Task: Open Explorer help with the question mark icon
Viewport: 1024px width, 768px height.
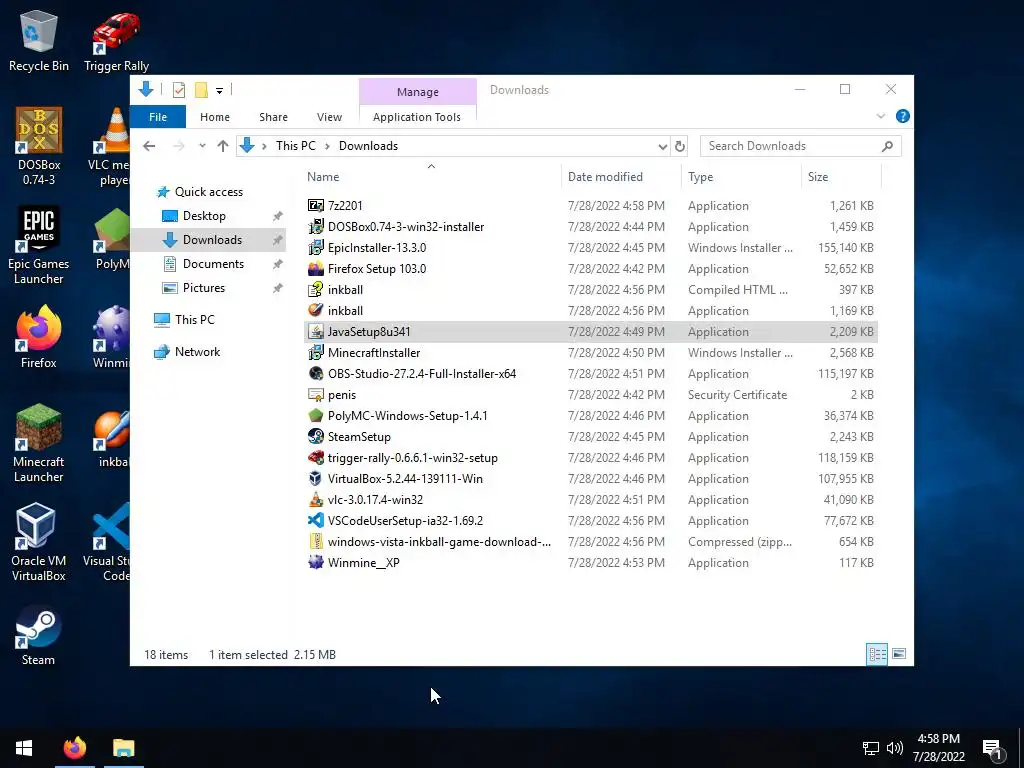Action: (903, 116)
